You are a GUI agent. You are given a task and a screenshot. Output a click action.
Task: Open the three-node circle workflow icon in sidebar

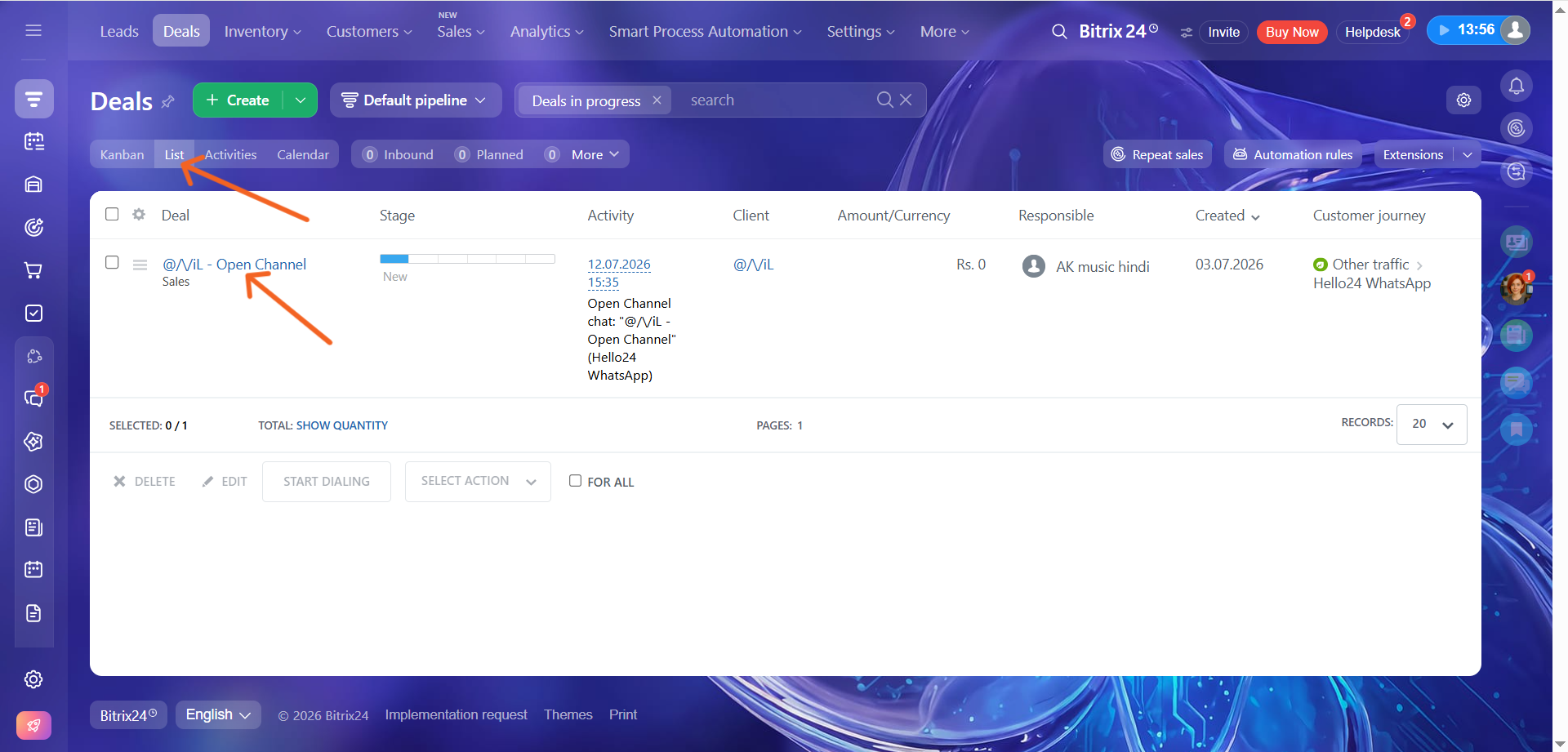coord(33,356)
